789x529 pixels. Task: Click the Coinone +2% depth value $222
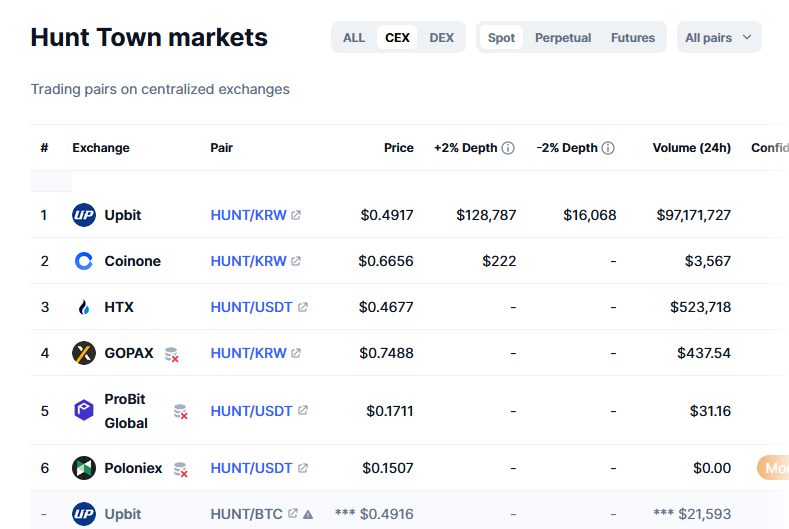(x=499, y=261)
